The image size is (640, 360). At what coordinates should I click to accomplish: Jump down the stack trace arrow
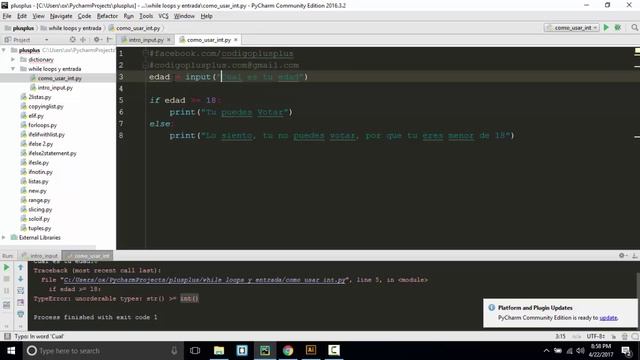20,279
